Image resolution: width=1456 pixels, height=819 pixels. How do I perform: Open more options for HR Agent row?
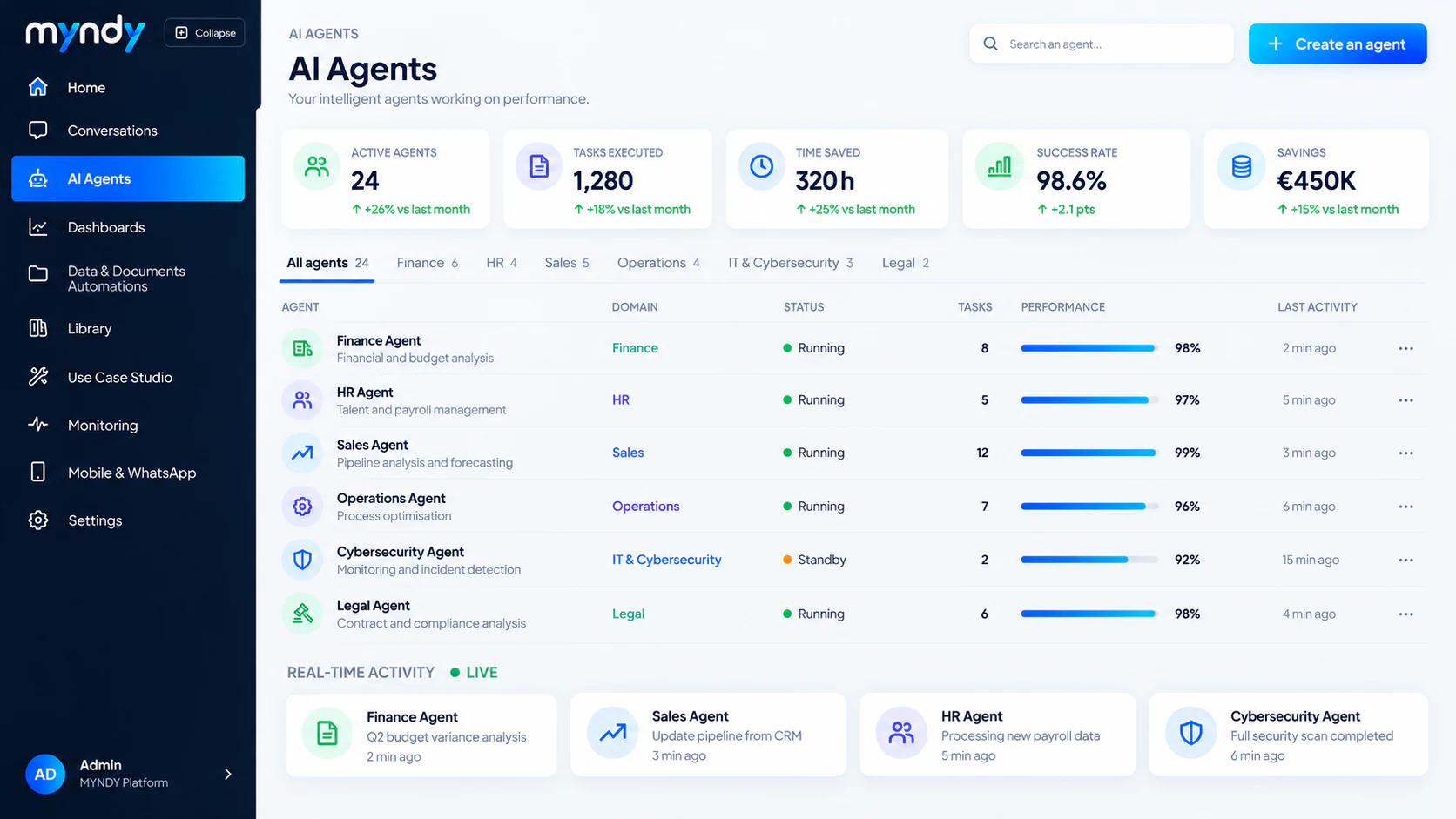1405,400
